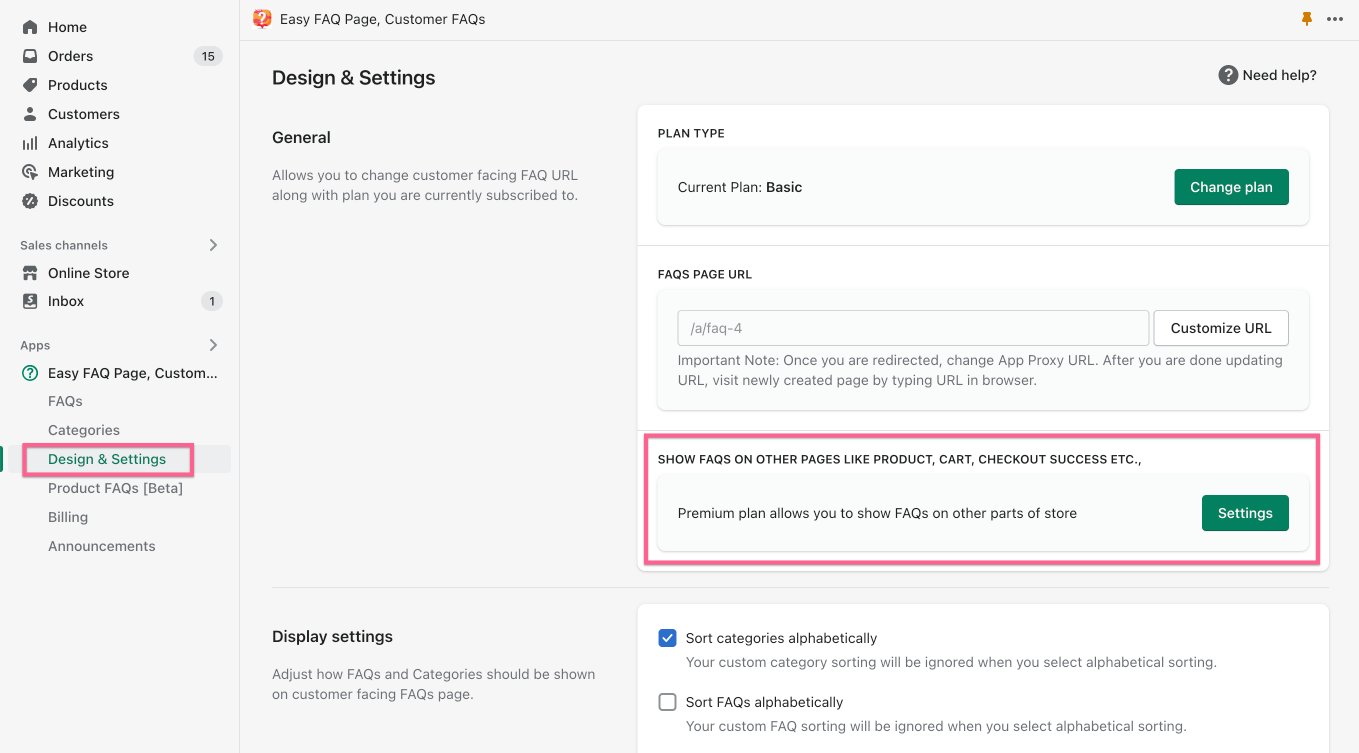Expand the Apps section chevron

[213, 345]
